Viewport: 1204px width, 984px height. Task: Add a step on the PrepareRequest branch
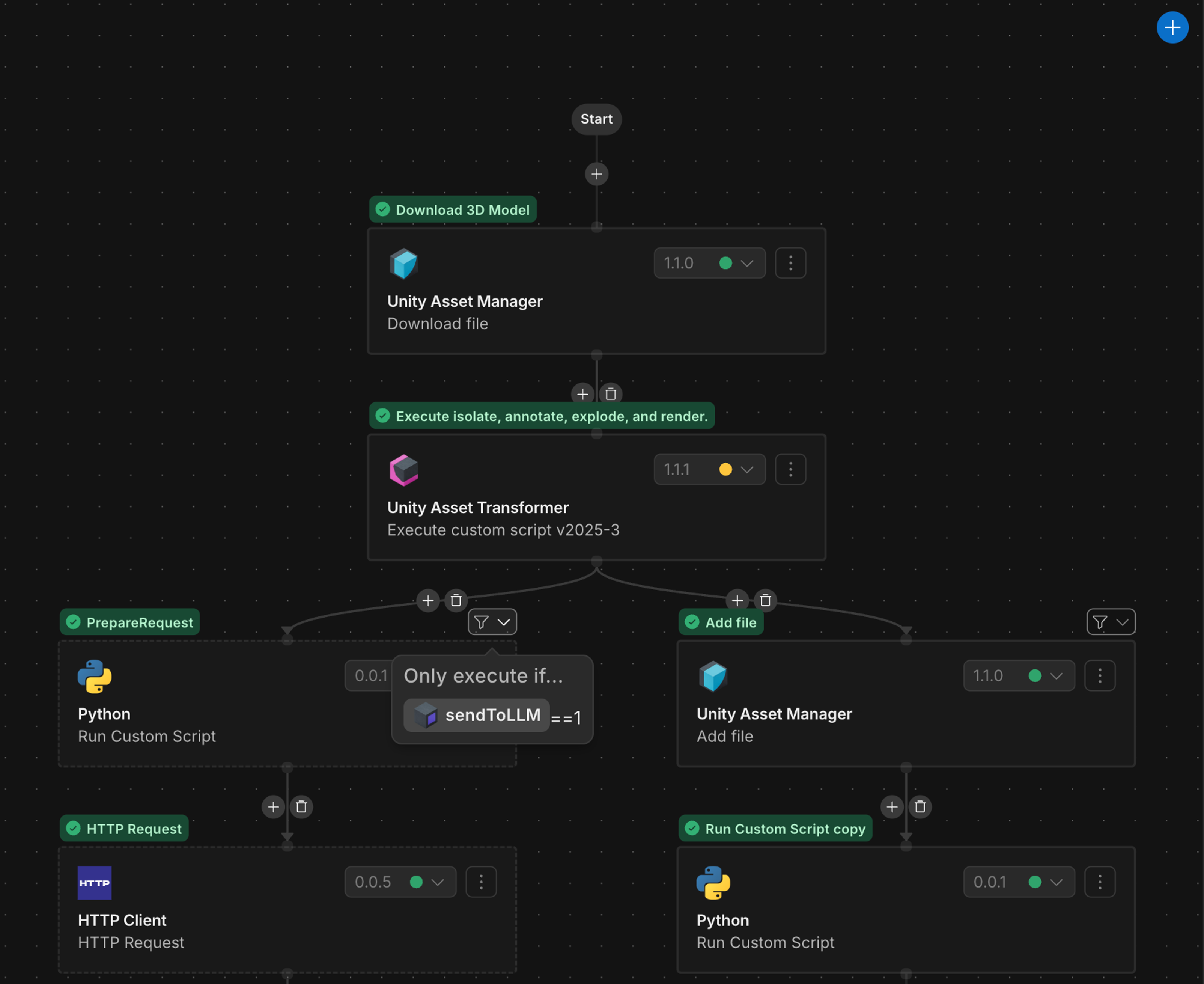tap(428, 600)
